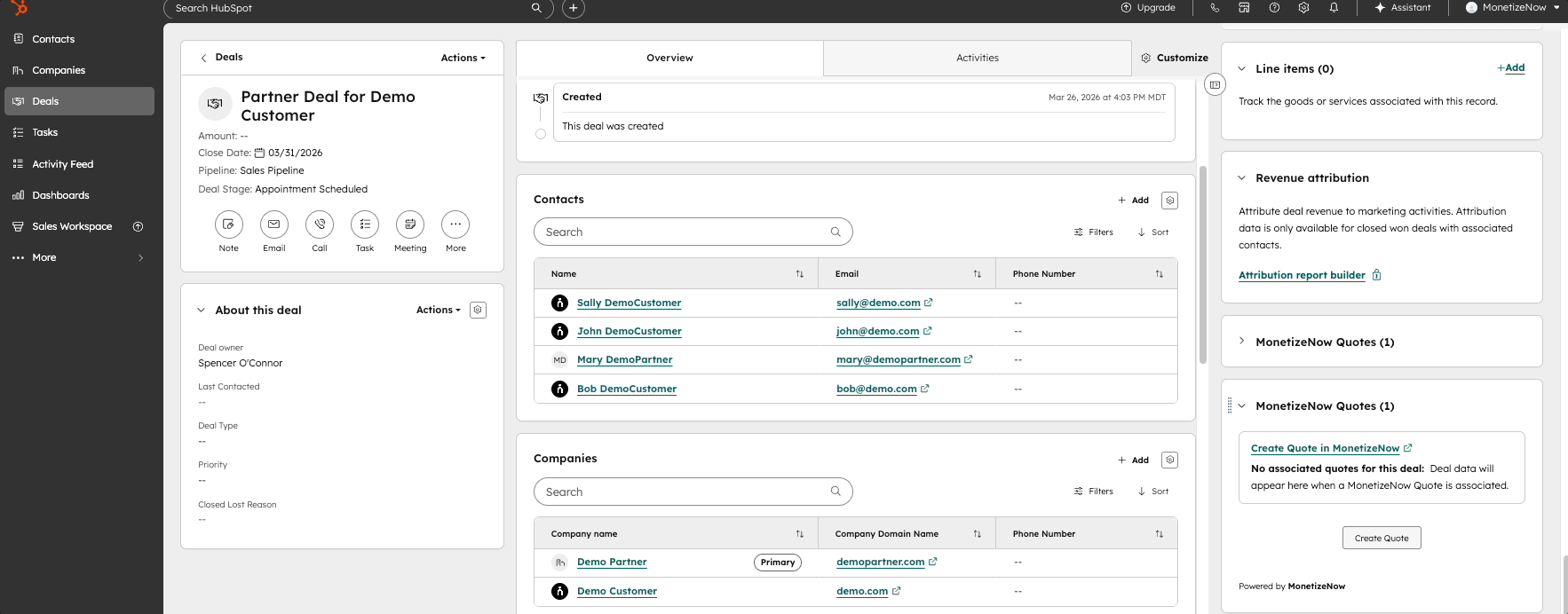The image size is (1568, 614).
Task: Open Contacts in the left sidebar
Action: [79, 39]
